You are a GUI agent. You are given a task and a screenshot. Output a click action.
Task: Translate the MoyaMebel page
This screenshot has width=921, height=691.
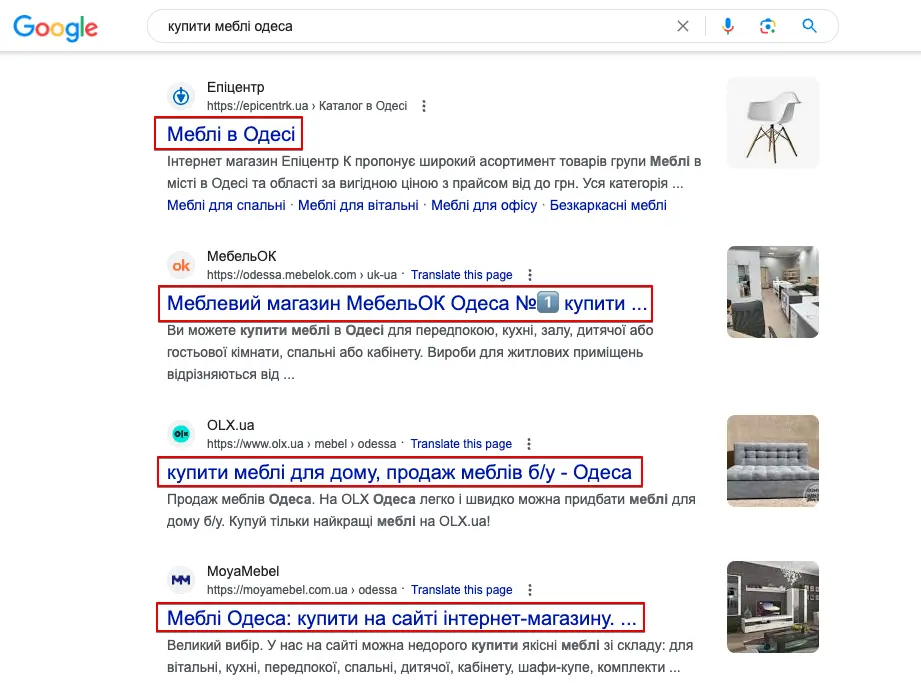[462, 590]
